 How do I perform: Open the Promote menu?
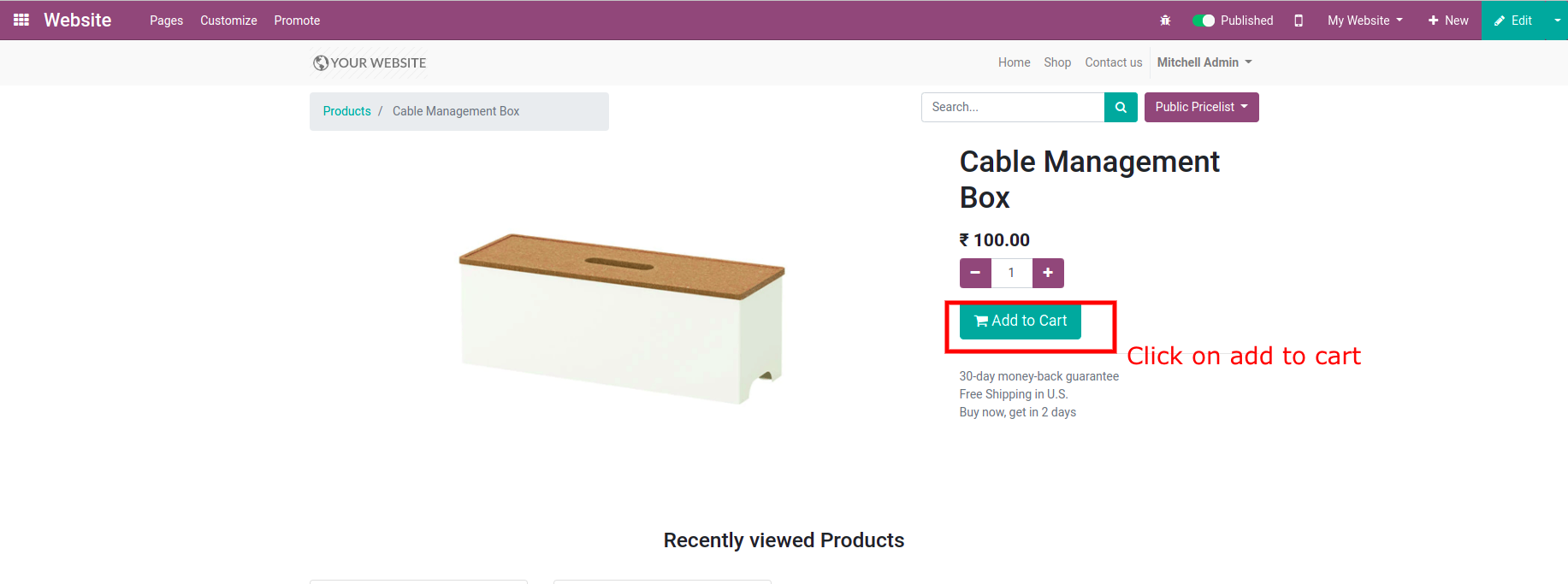(x=297, y=21)
